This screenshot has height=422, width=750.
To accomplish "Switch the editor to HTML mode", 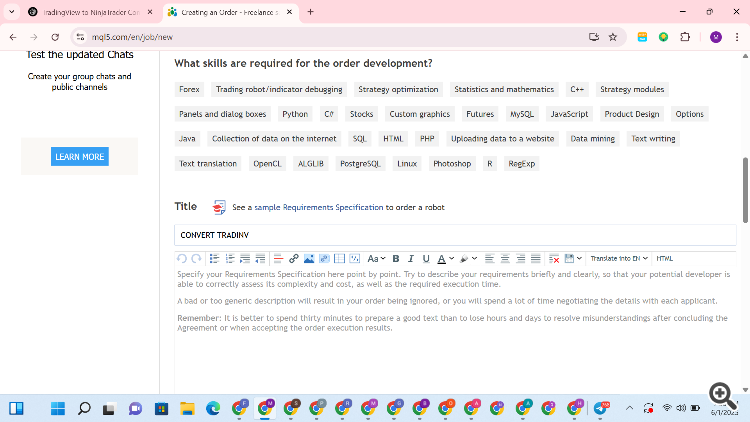I will (664, 258).
